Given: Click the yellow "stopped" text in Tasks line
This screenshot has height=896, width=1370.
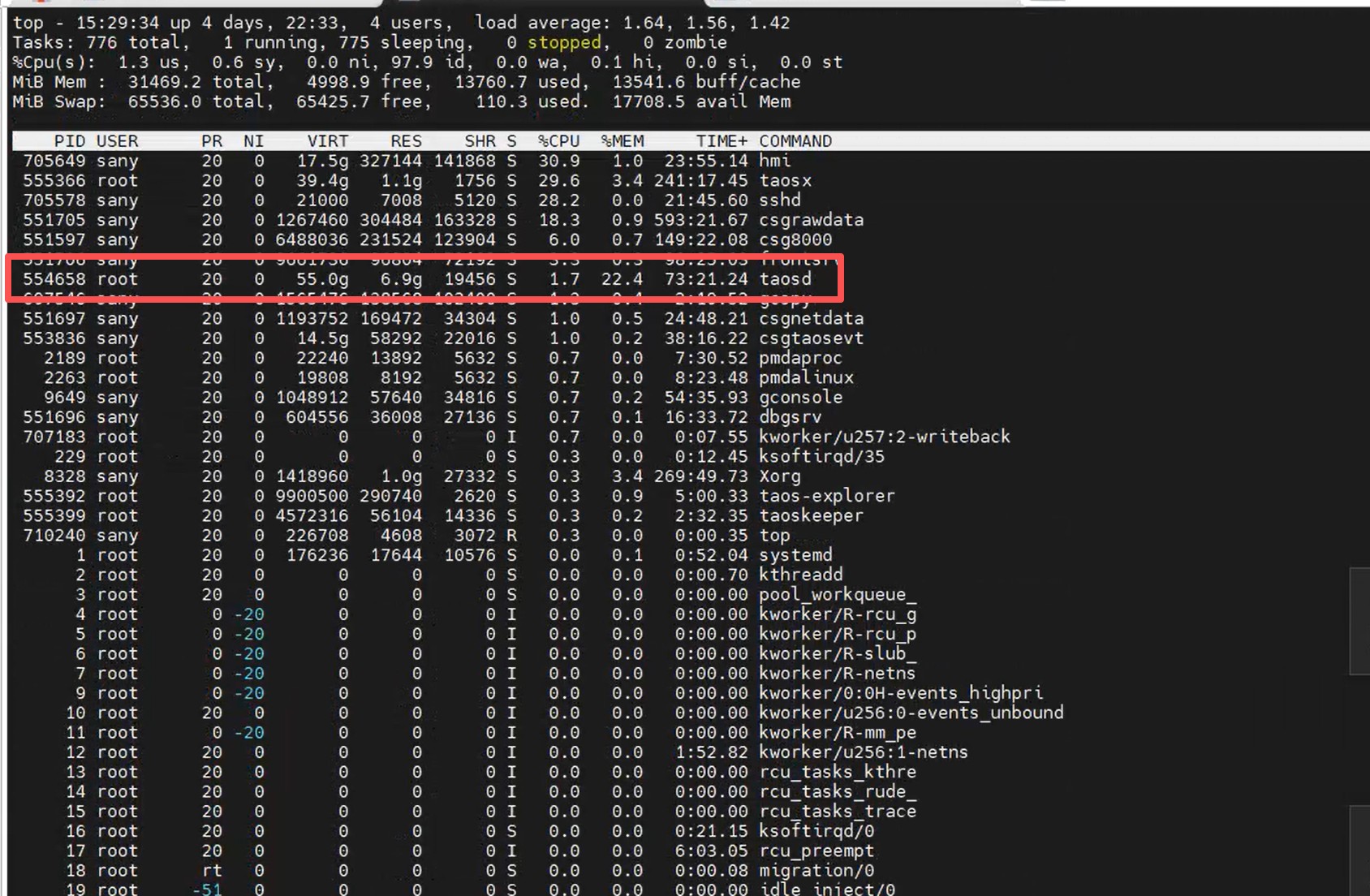Looking at the screenshot, I should [564, 42].
